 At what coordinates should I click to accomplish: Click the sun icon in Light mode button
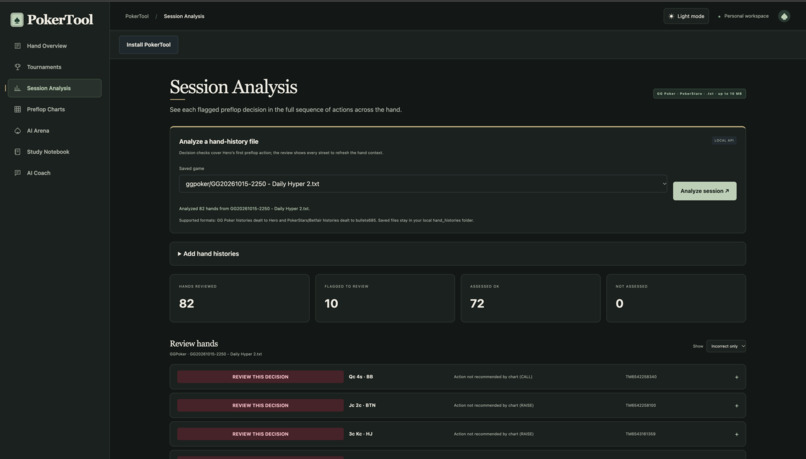[671, 16]
